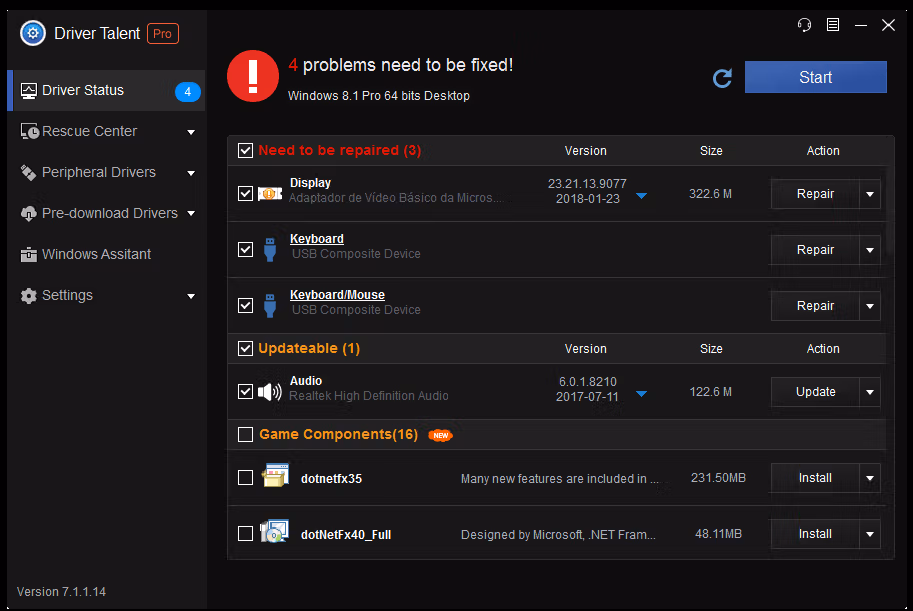Open Pre-download Drivers section

click(x=107, y=214)
